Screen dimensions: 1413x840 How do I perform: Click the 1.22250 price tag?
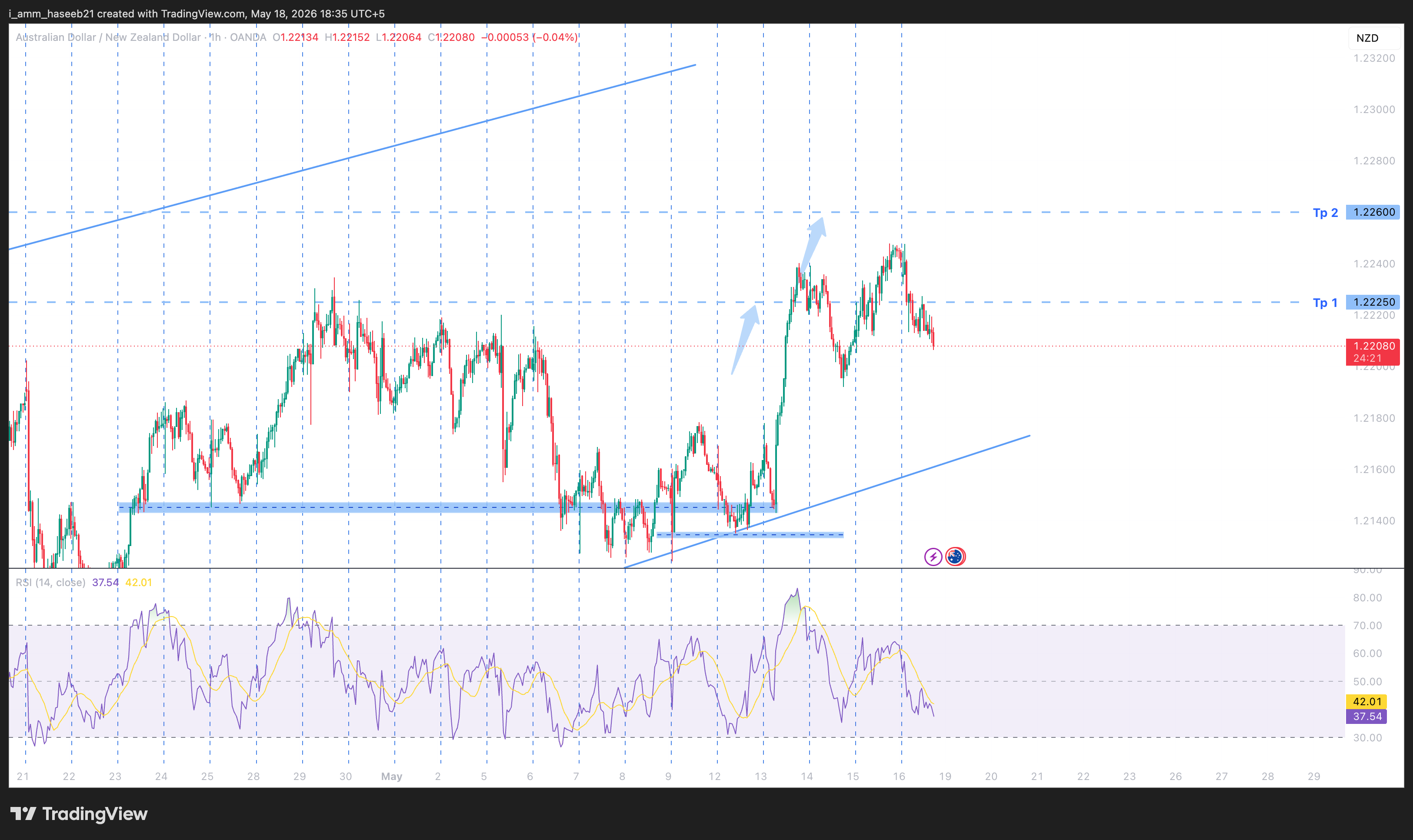tap(1373, 302)
